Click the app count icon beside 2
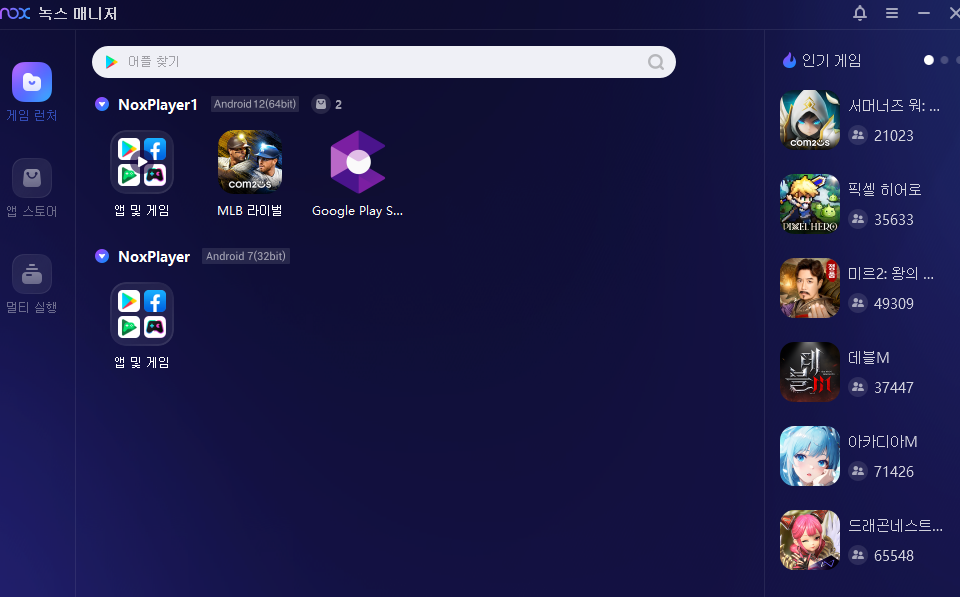960x597 pixels. click(321, 104)
